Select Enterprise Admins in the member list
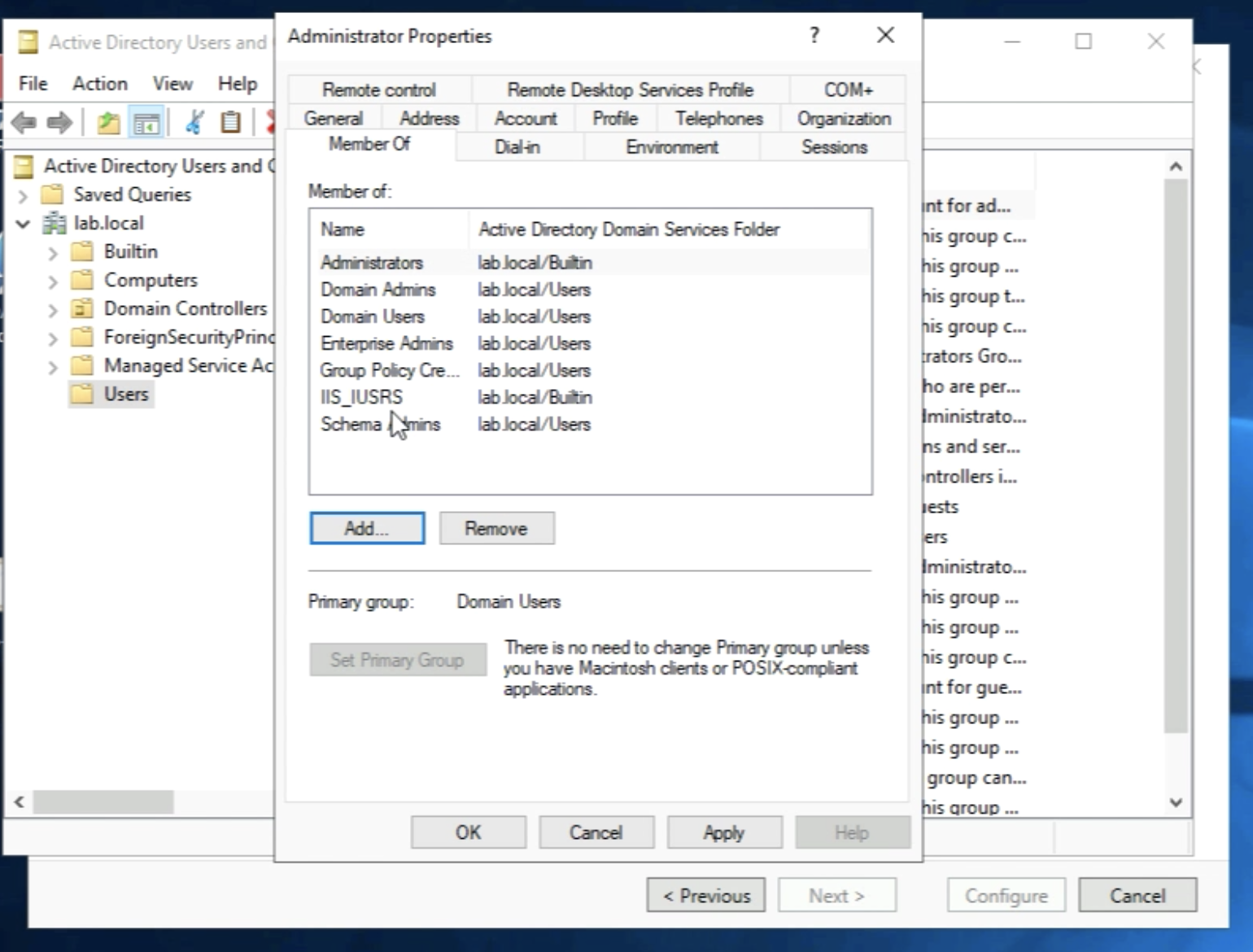Screen dimensions: 1253x952 click(x=386, y=343)
